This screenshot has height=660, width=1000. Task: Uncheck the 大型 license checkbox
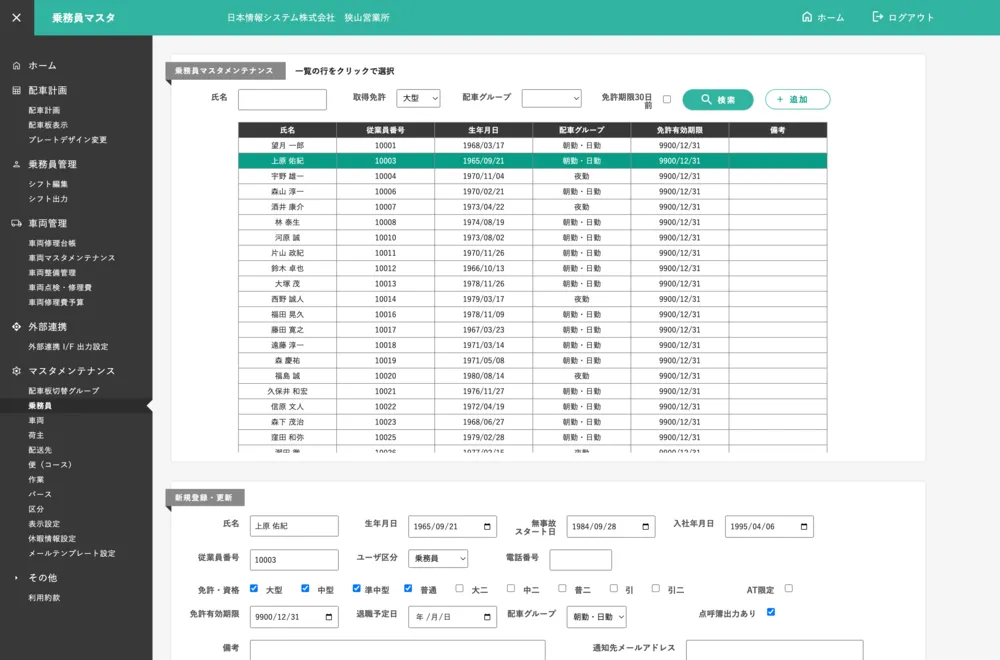pos(254,588)
